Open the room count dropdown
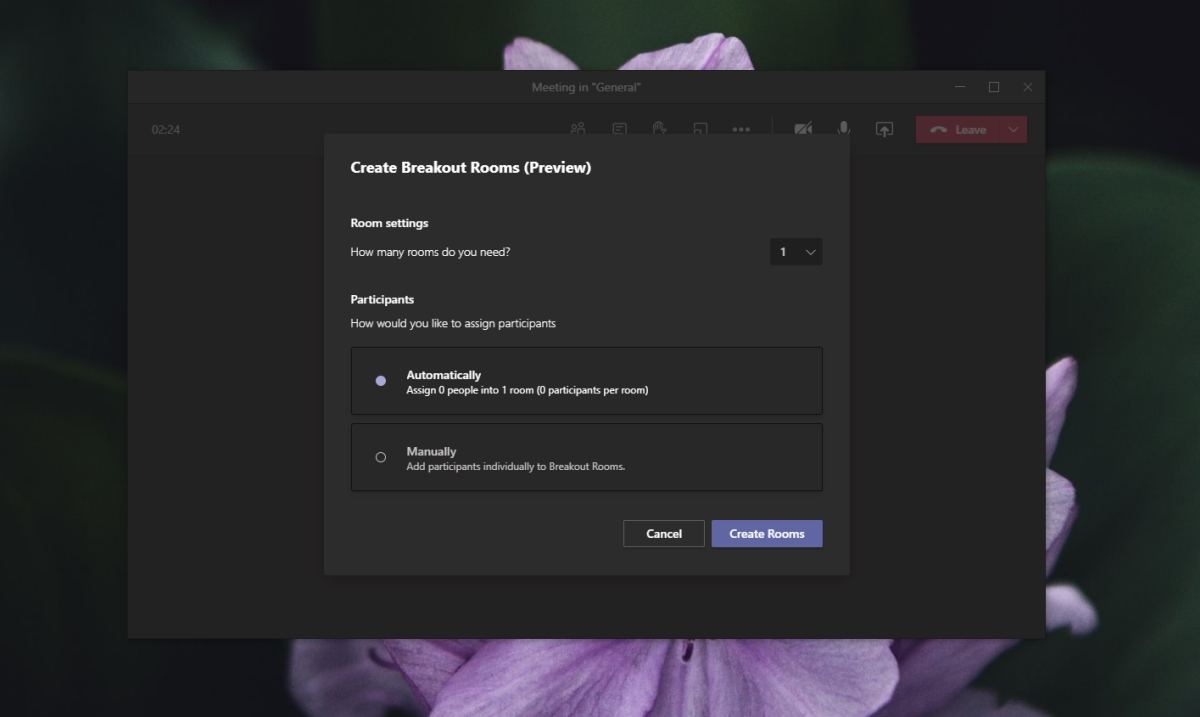Viewport: 1200px width, 717px height. [x=796, y=251]
